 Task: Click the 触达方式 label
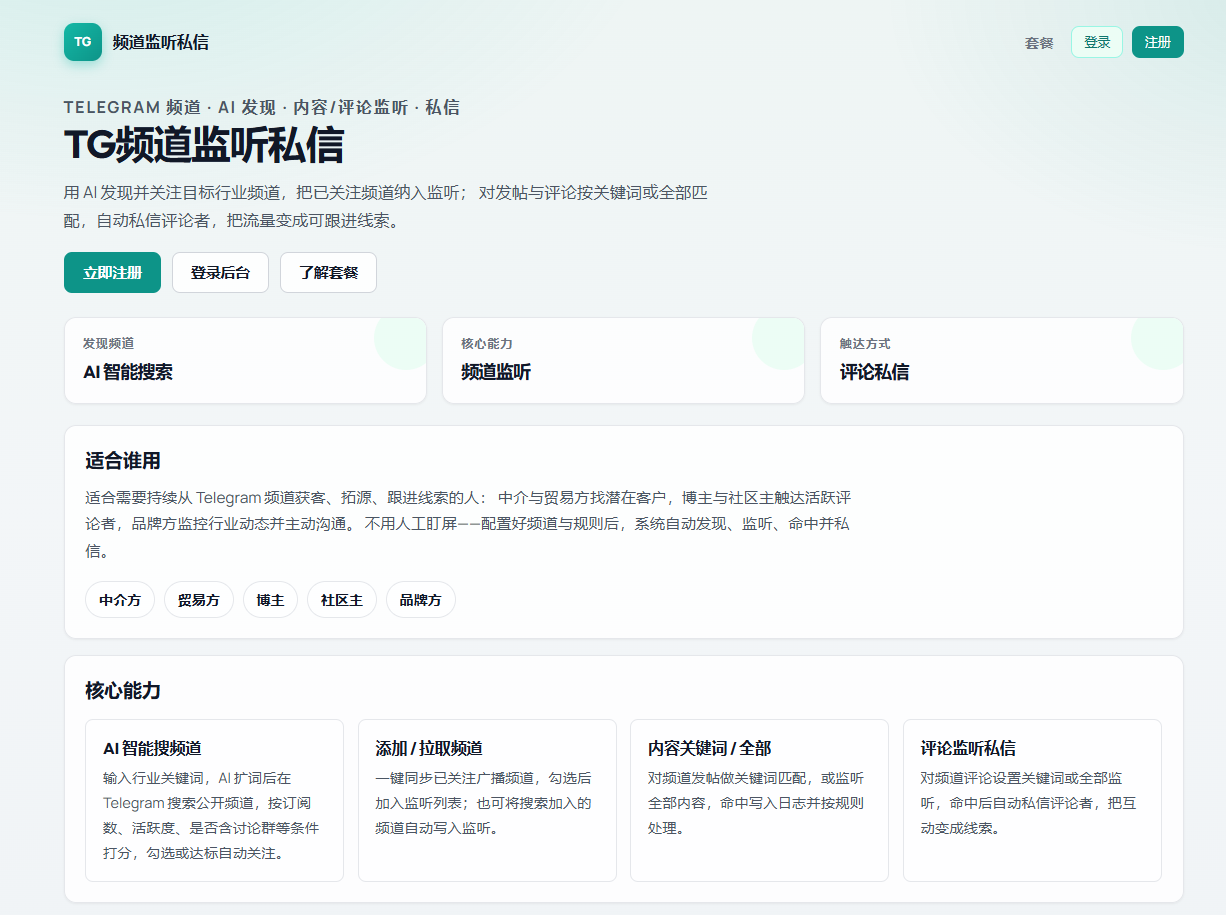coord(865,343)
